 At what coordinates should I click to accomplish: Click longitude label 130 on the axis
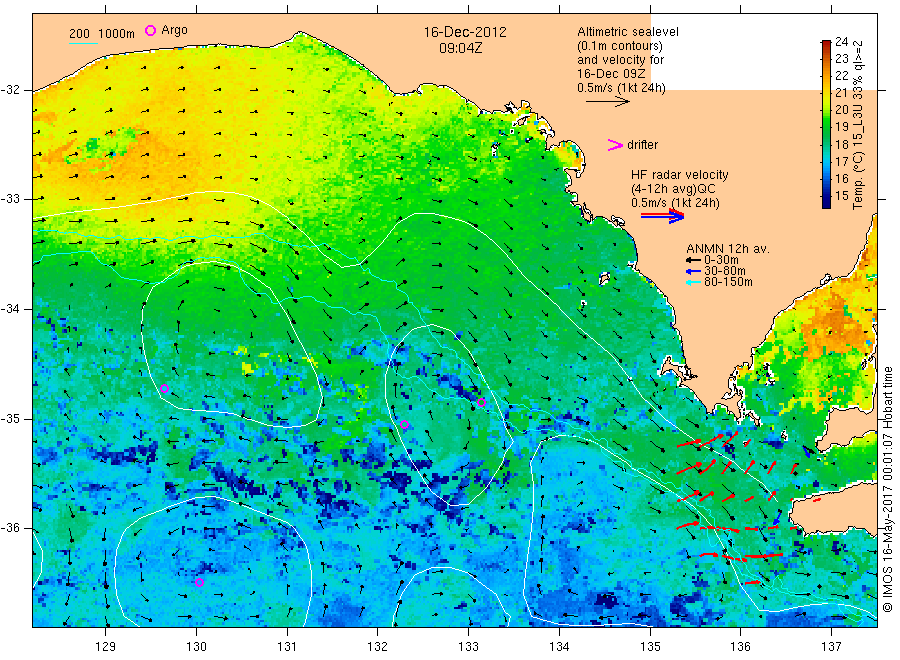[196, 646]
